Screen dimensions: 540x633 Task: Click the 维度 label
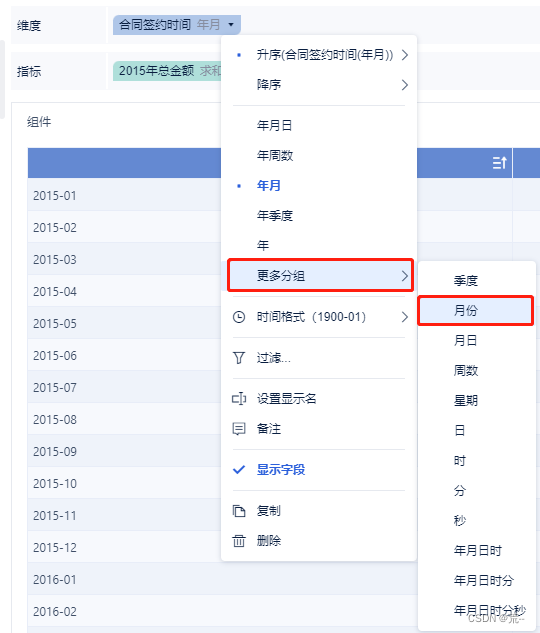(29, 26)
